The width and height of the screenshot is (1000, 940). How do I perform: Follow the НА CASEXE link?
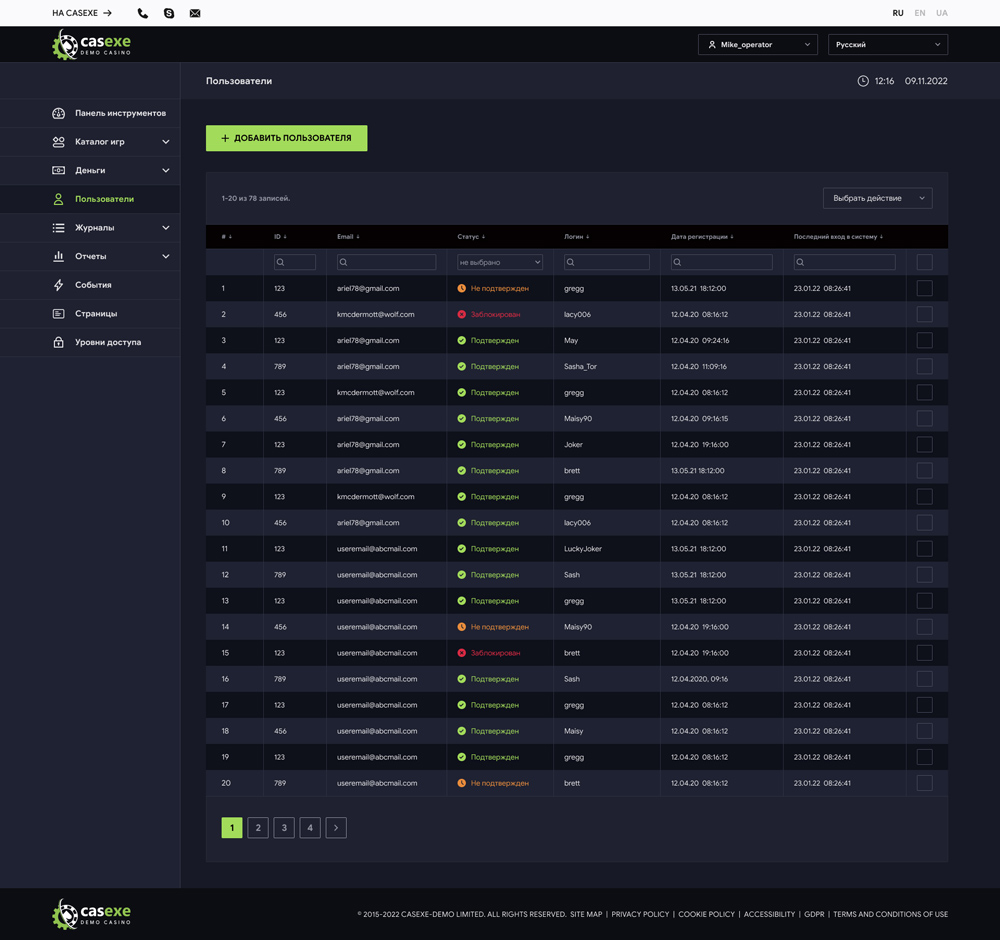tap(82, 13)
